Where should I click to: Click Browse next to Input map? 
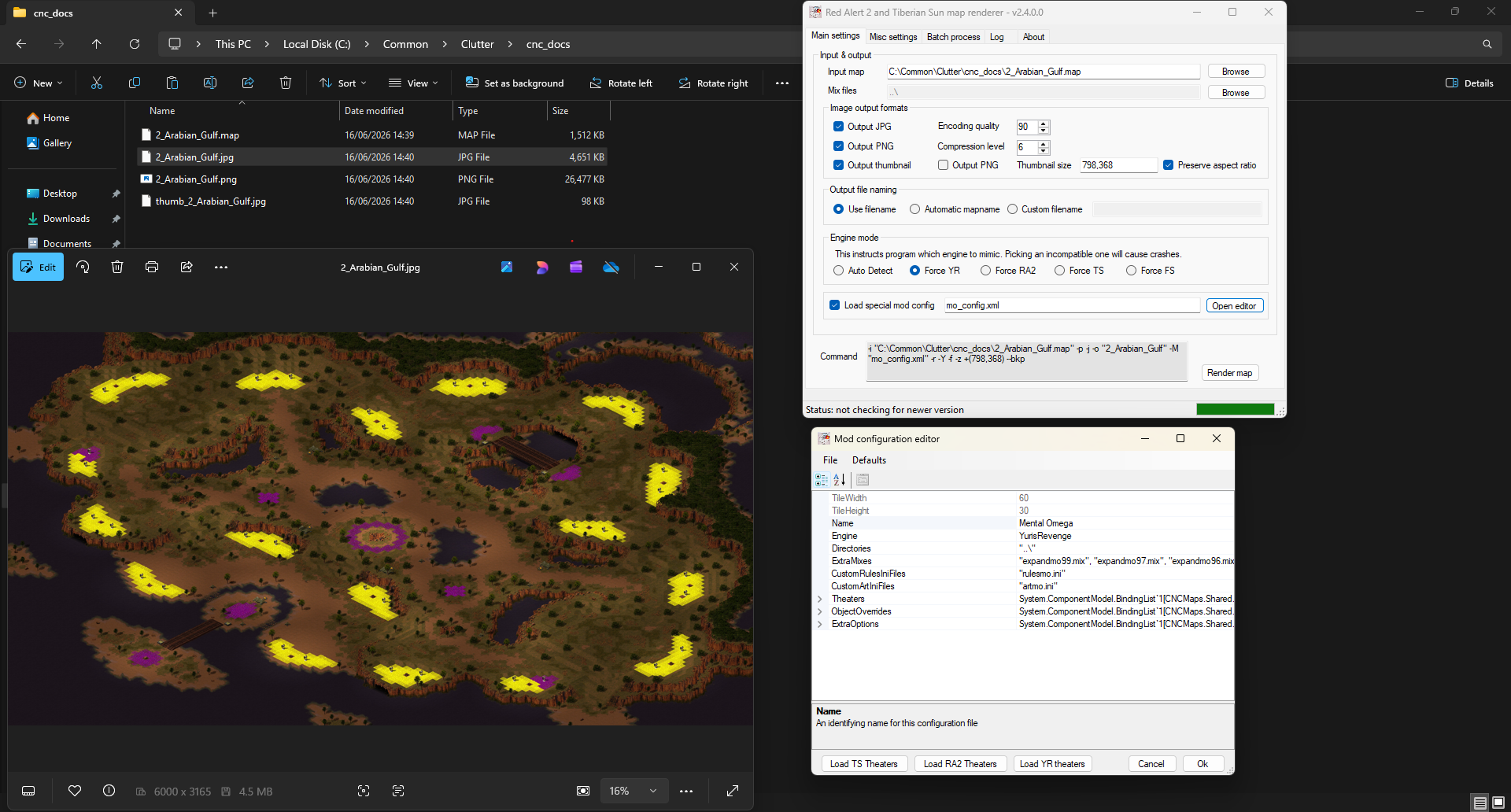click(1236, 72)
